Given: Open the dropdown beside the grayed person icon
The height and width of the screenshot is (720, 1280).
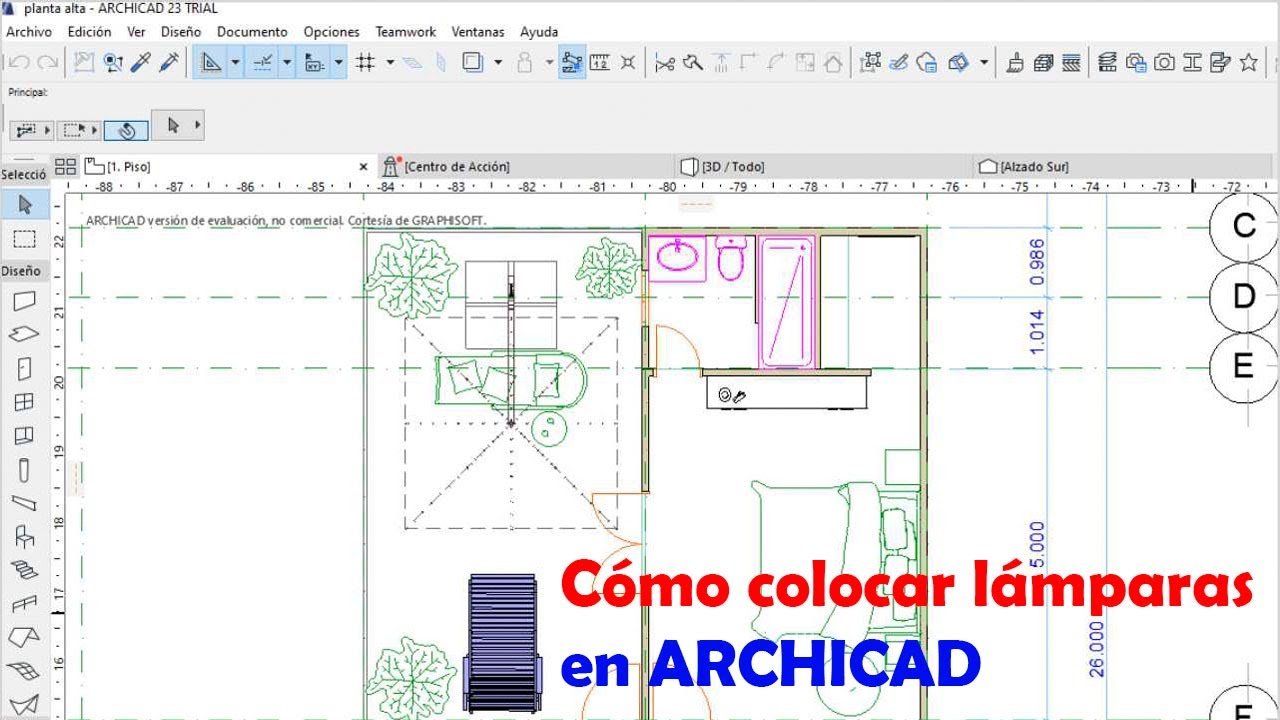Looking at the screenshot, I should (549, 62).
